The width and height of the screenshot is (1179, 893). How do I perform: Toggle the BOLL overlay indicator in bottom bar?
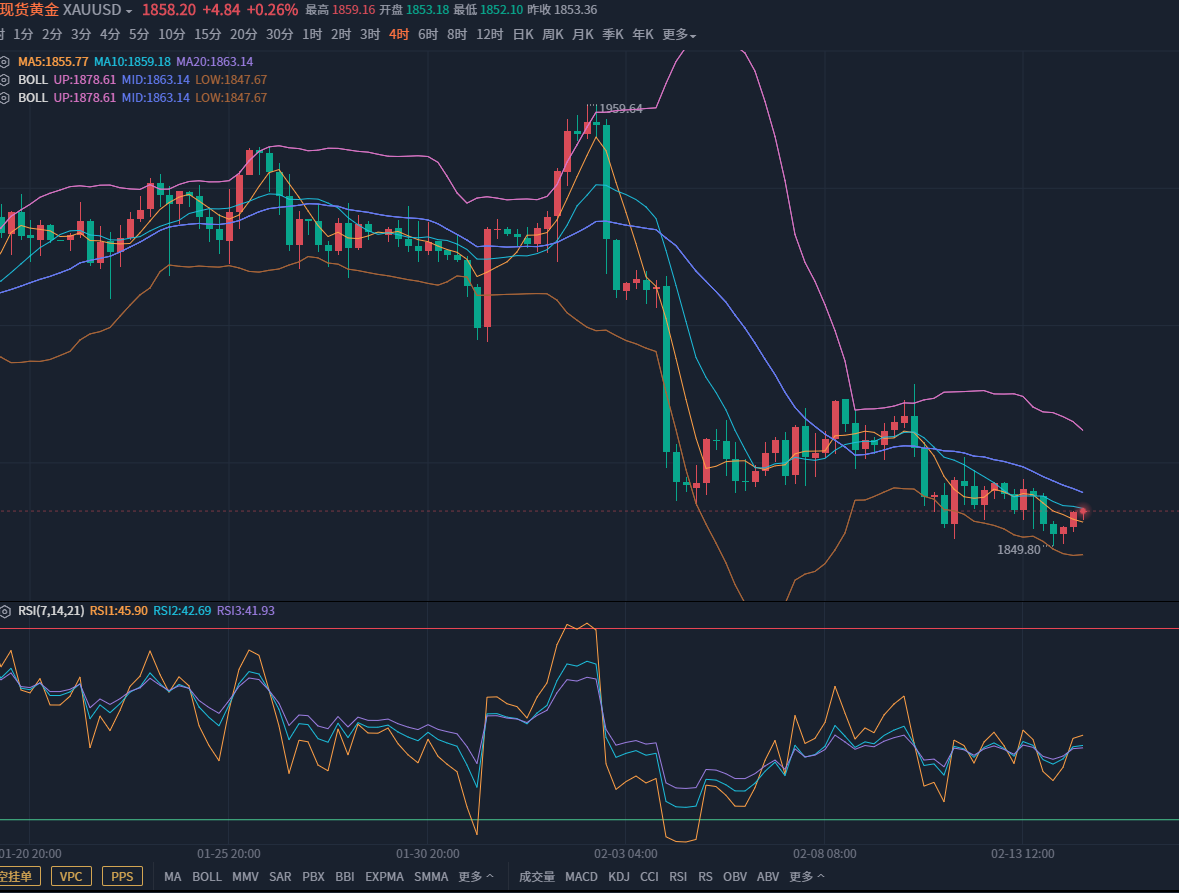[x=207, y=877]
